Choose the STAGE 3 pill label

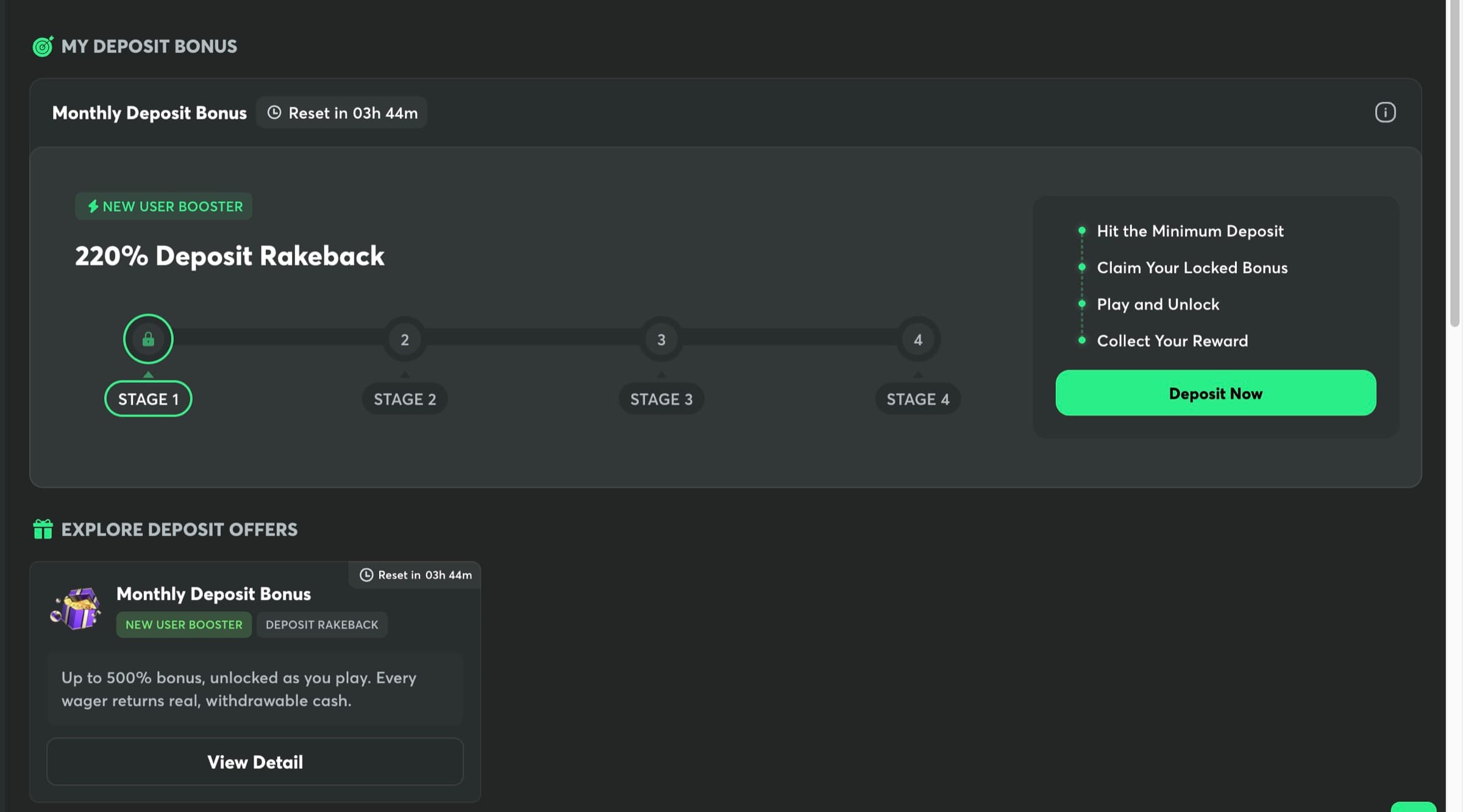click(661, 399)
